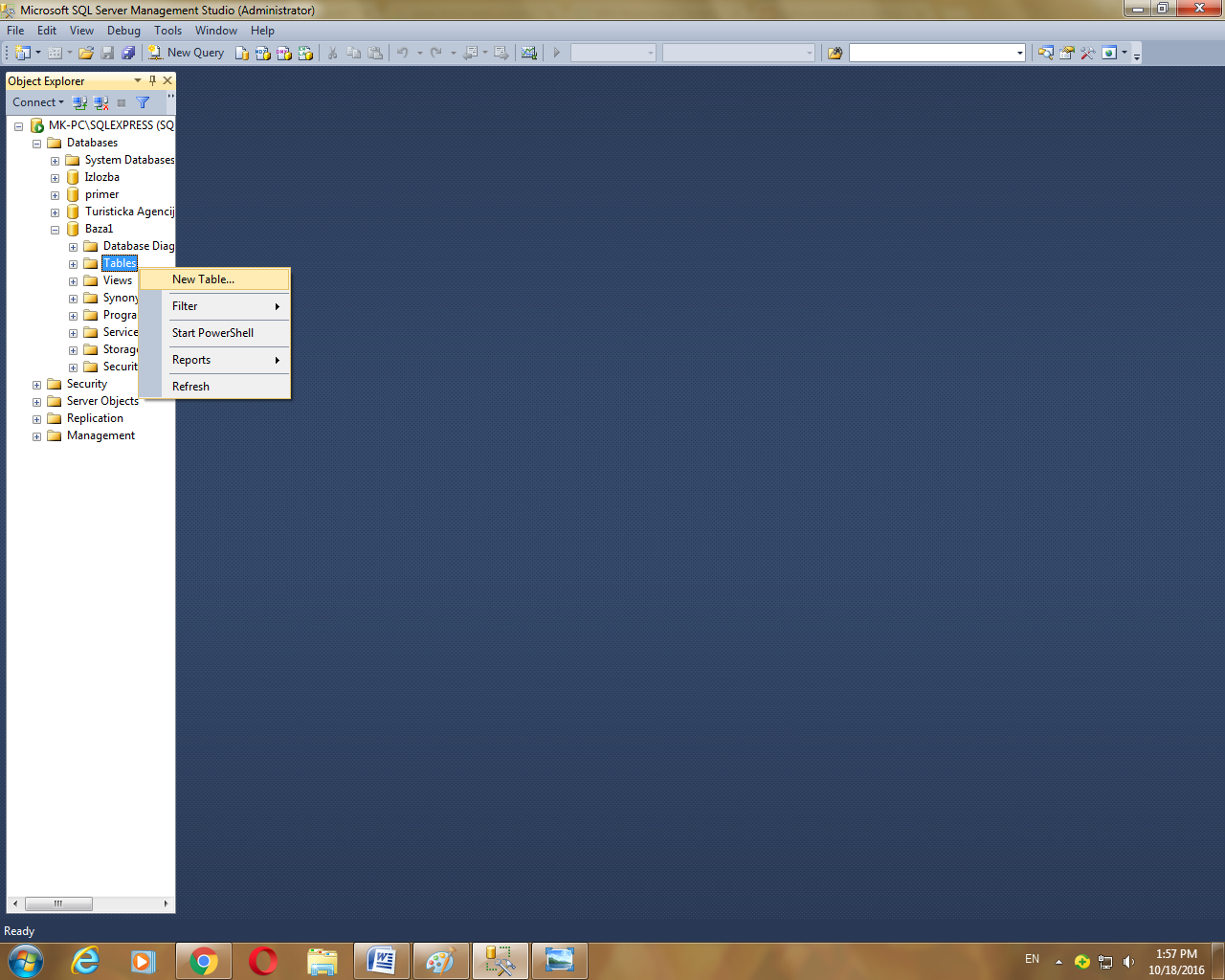Select the Analysis Services MDX Query icon
The width and height of the screenshot is (1225, 980).
261,53
